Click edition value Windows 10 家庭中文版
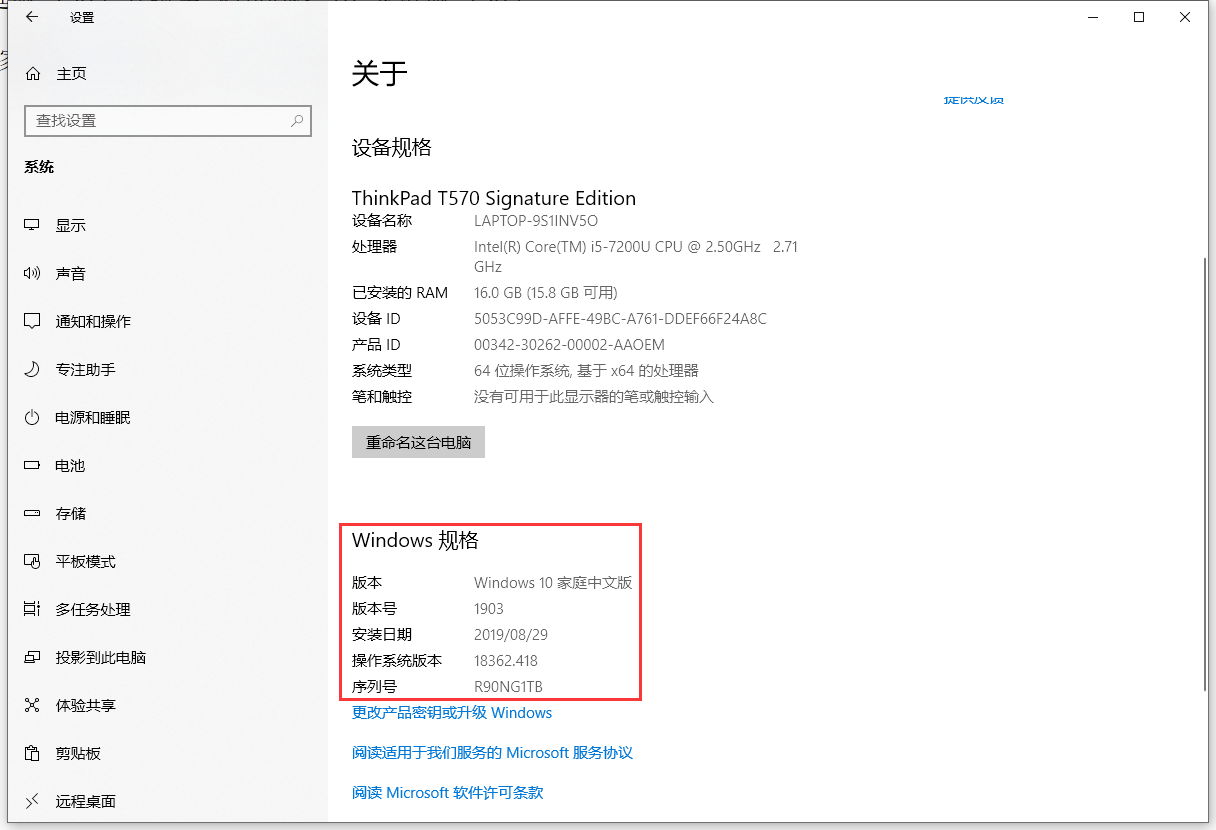This screenshot has width=1216, height=830. [x=553, y=583]
